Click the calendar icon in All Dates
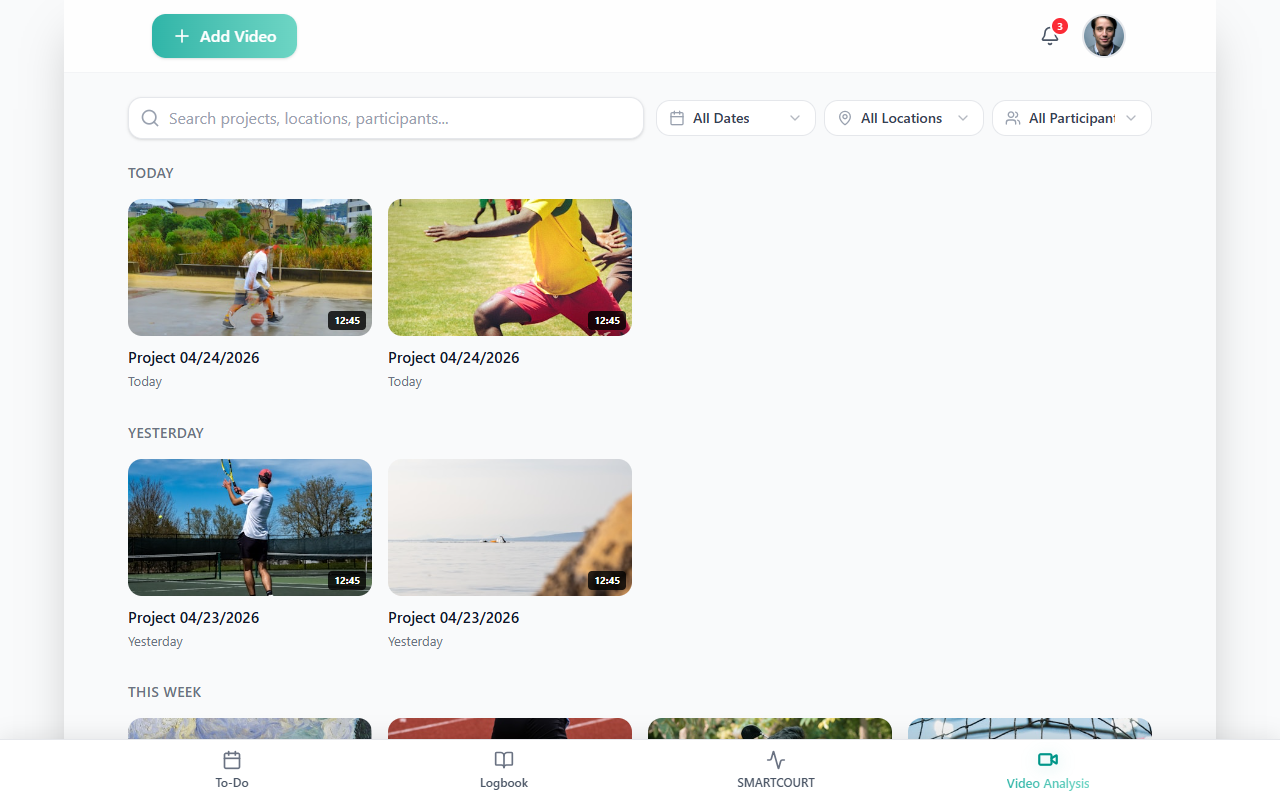The image size is (1280, 800). 677,118
